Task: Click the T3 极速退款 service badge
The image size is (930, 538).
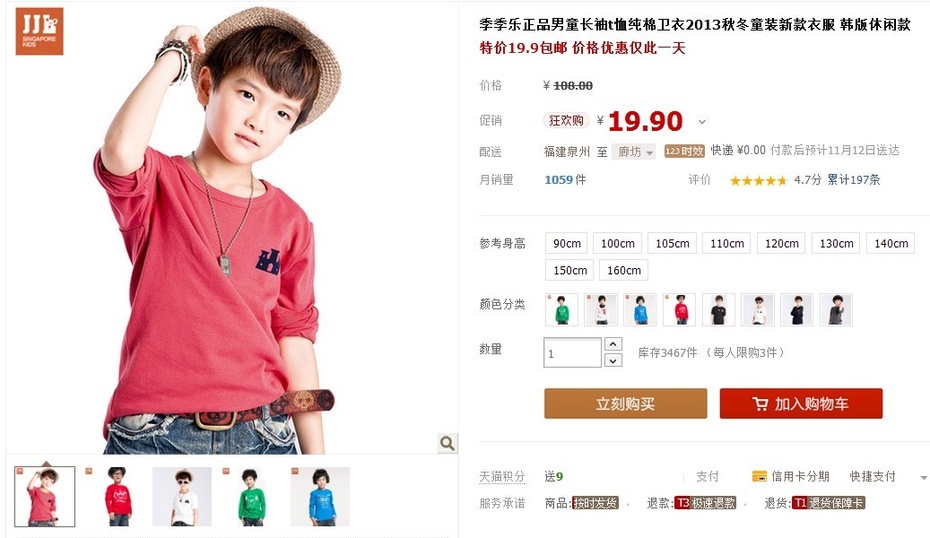Action: pyautogui.click(x=705, y=503)
